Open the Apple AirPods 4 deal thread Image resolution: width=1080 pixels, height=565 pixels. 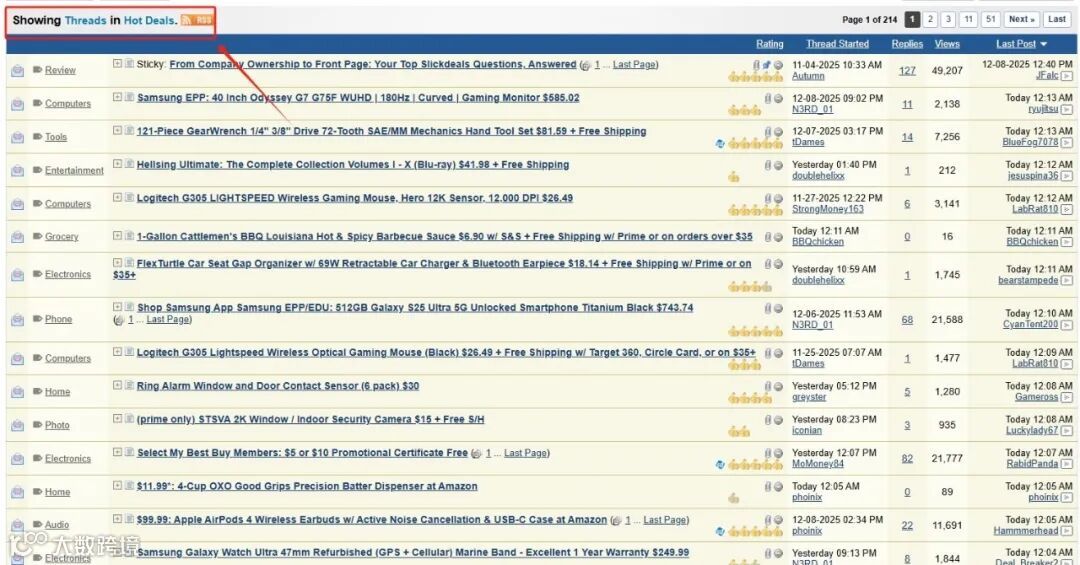[x=372, y=520]
